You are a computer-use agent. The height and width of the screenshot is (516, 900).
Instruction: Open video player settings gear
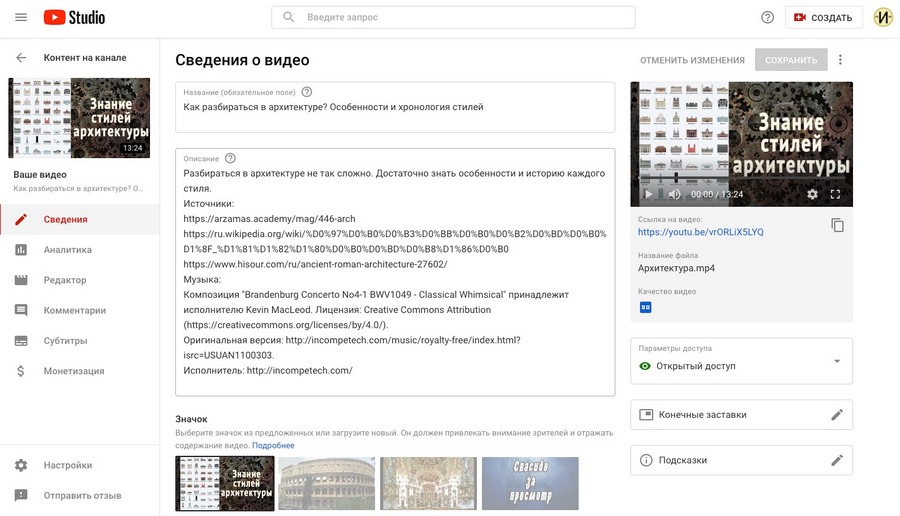click(x=812, y=194)
